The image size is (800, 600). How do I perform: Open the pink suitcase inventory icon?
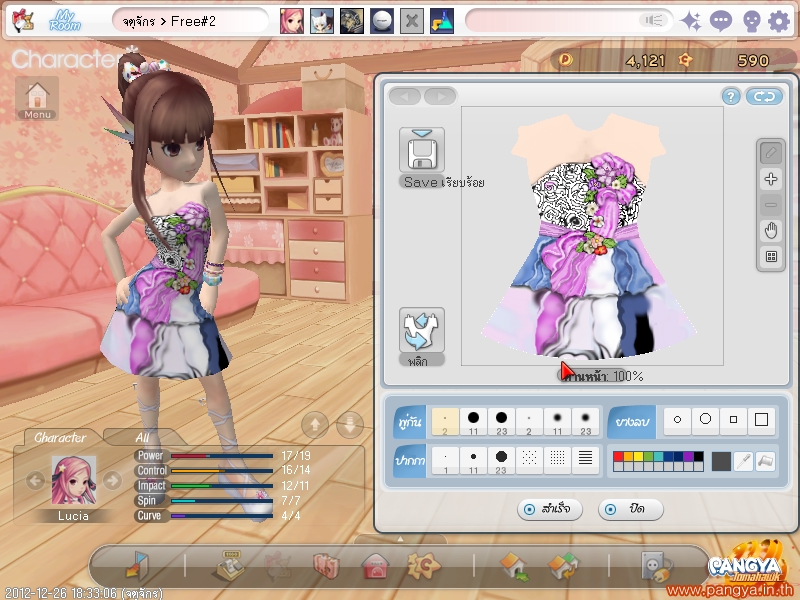[x=327, y=566]
